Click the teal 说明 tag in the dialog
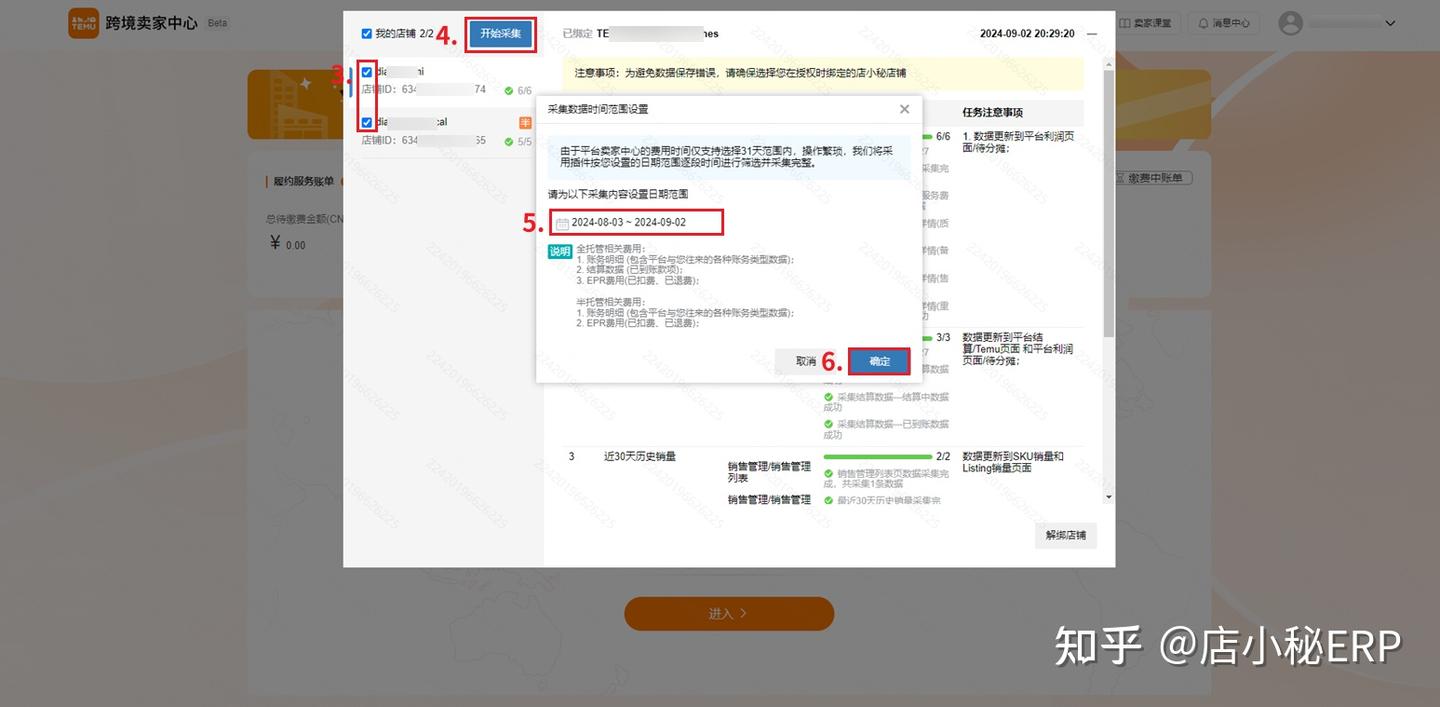1440x707 pixels. [560, 251]
